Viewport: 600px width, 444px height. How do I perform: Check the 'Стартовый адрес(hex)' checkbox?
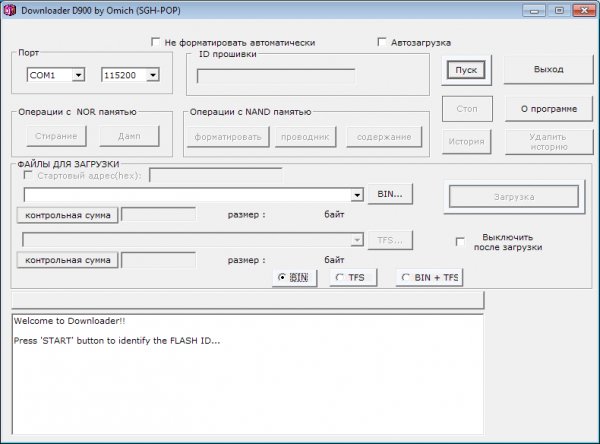pos(28,175)
